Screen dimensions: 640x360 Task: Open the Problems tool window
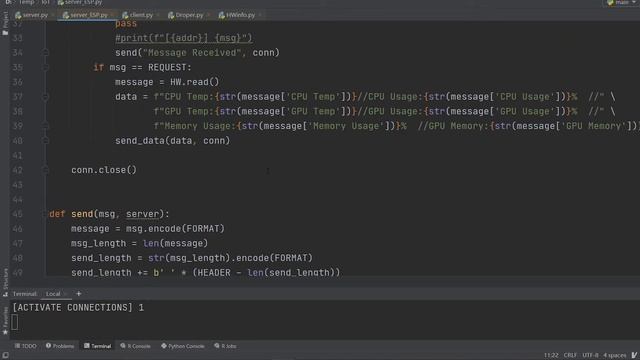[x=60, y=346]
